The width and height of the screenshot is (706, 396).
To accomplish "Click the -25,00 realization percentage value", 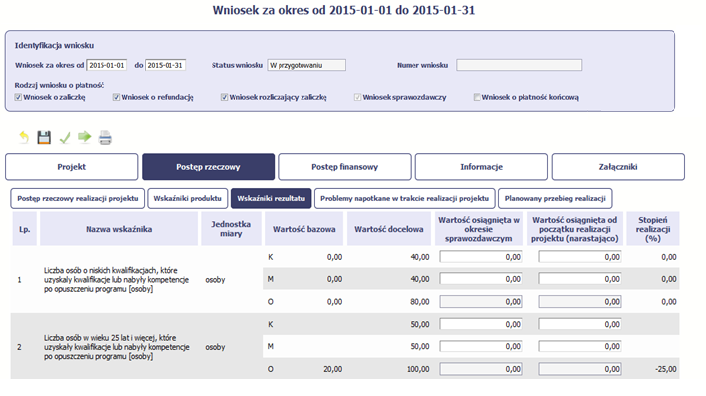I will pos(665,369).
